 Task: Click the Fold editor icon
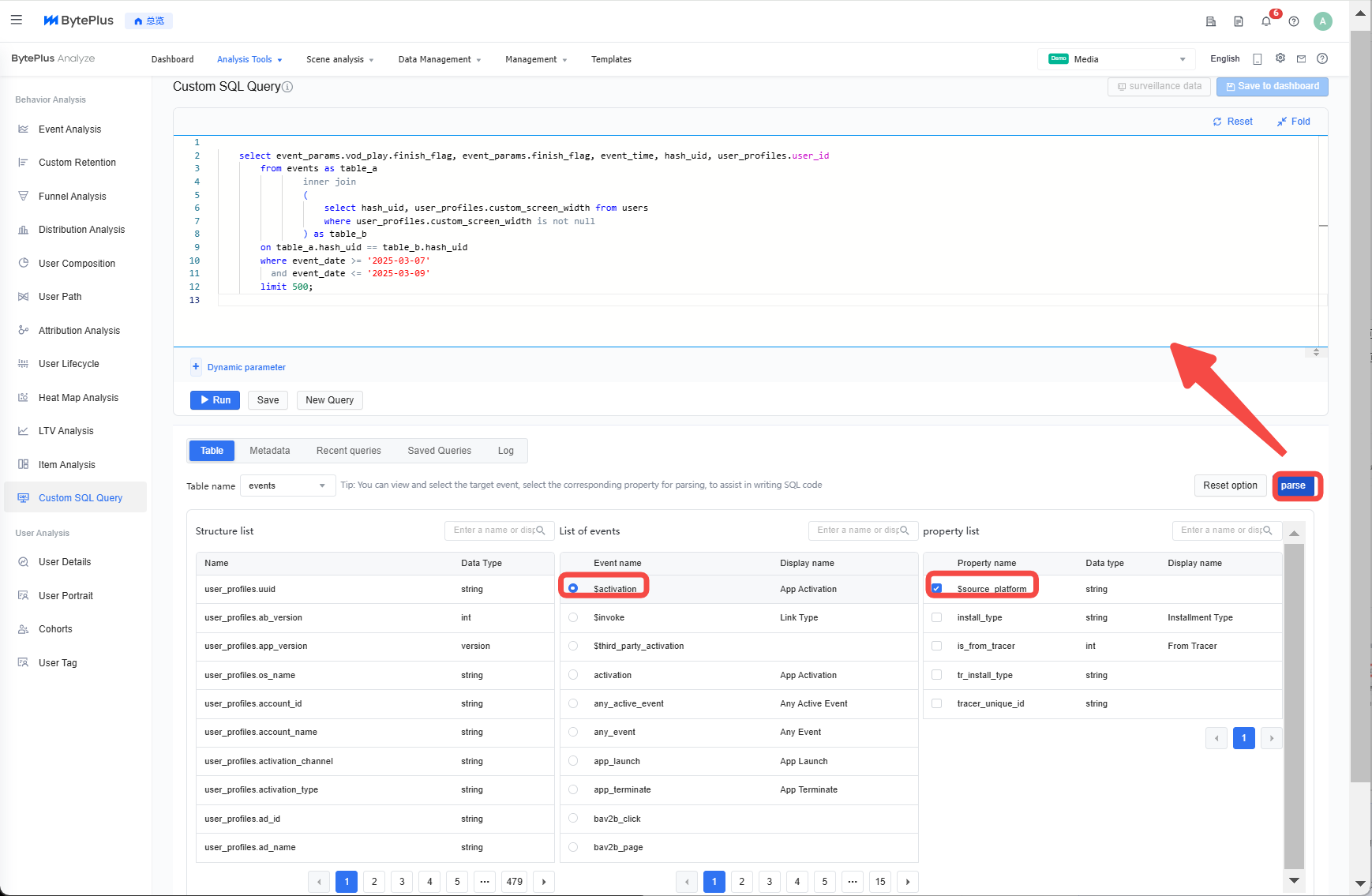(1282, 122)
